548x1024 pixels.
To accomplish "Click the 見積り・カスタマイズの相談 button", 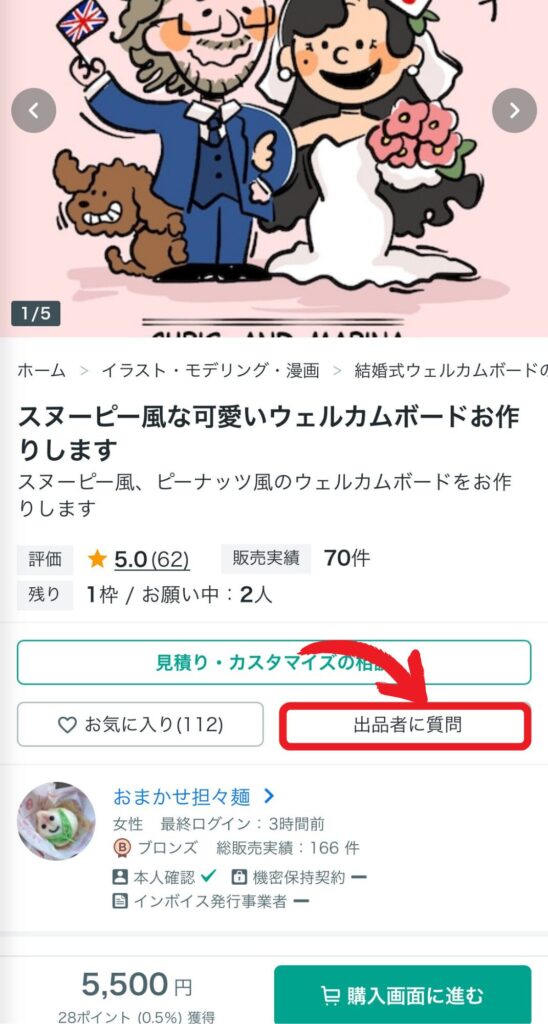I will (x=274, y=662).
